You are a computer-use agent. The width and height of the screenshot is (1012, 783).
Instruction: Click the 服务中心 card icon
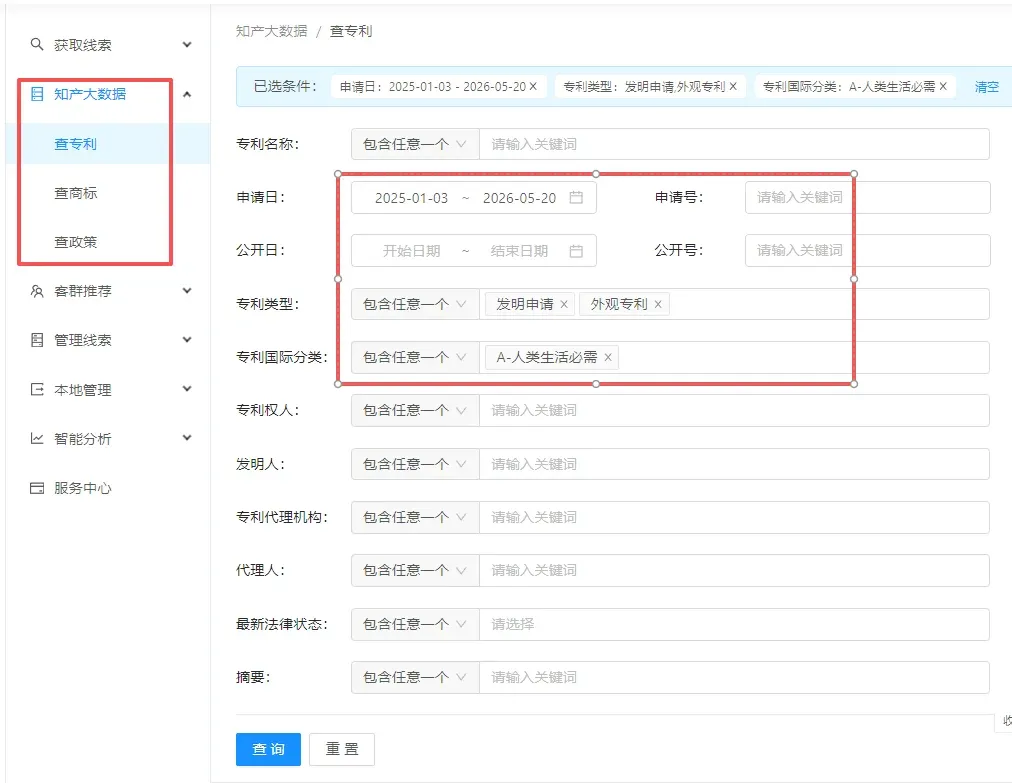pyautogui.click(x=37, y=488)
